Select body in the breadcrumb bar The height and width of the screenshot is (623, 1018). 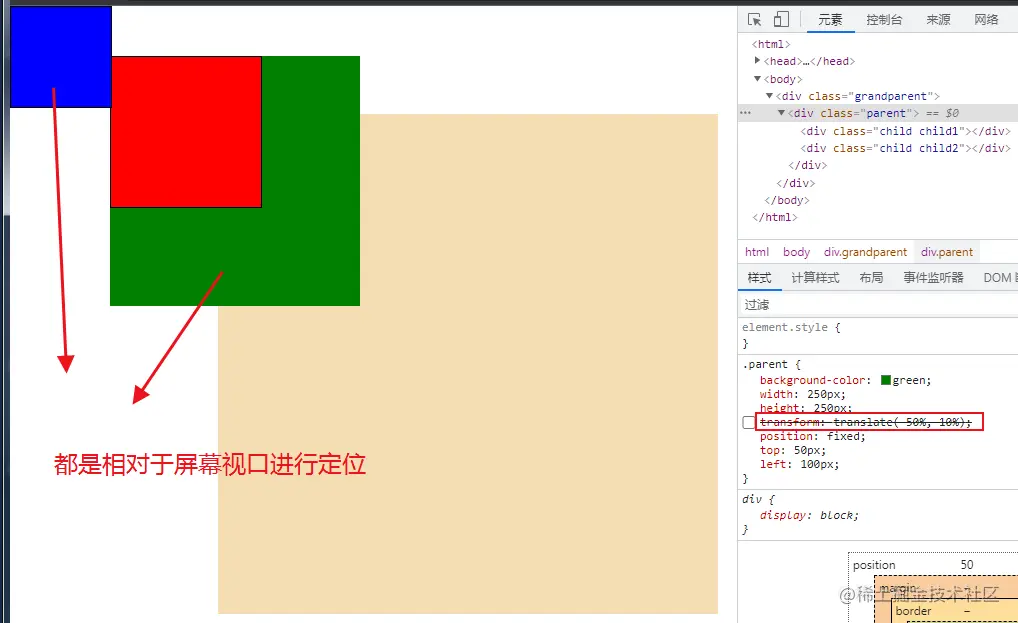tap(795, 251)
